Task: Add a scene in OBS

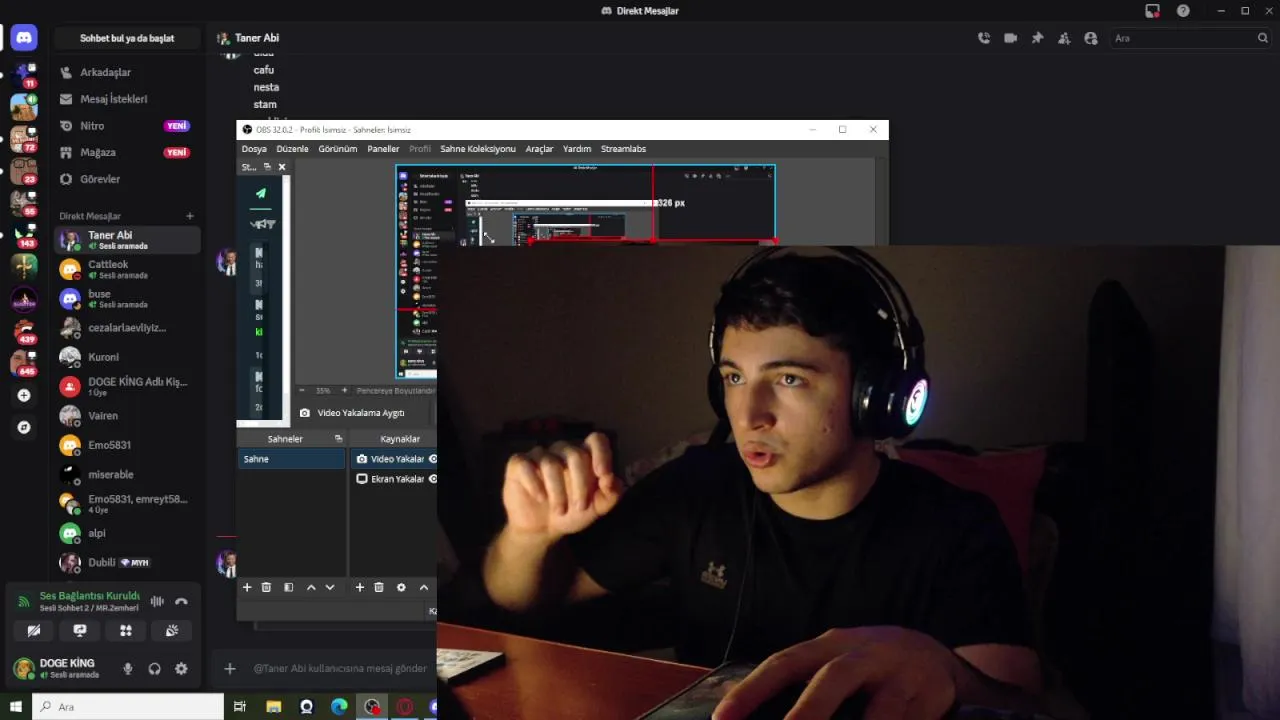Action: pos(247,587)
